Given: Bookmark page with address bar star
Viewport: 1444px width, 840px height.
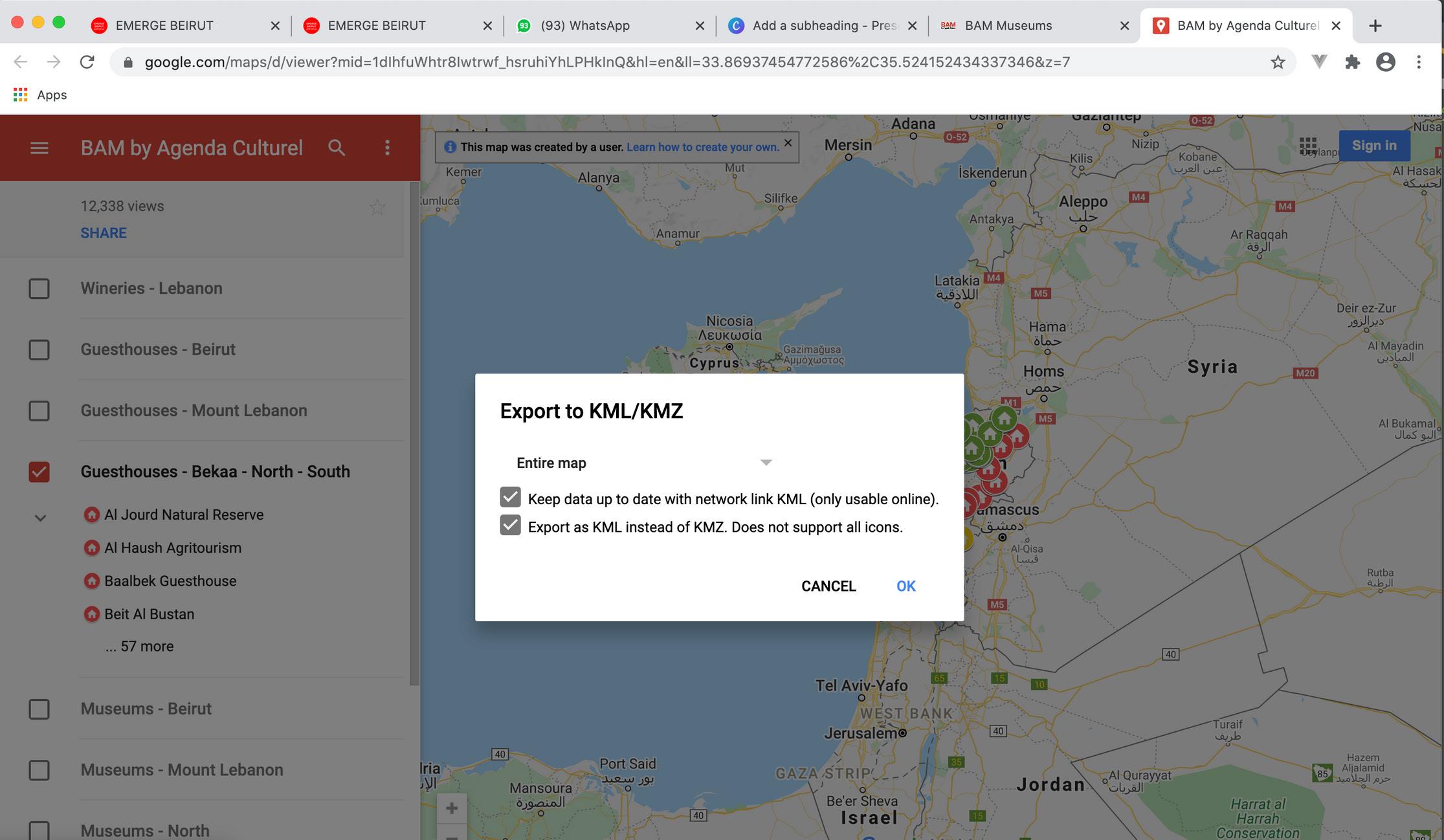Looking at the screenshot, I should (x=1277, y=62).
